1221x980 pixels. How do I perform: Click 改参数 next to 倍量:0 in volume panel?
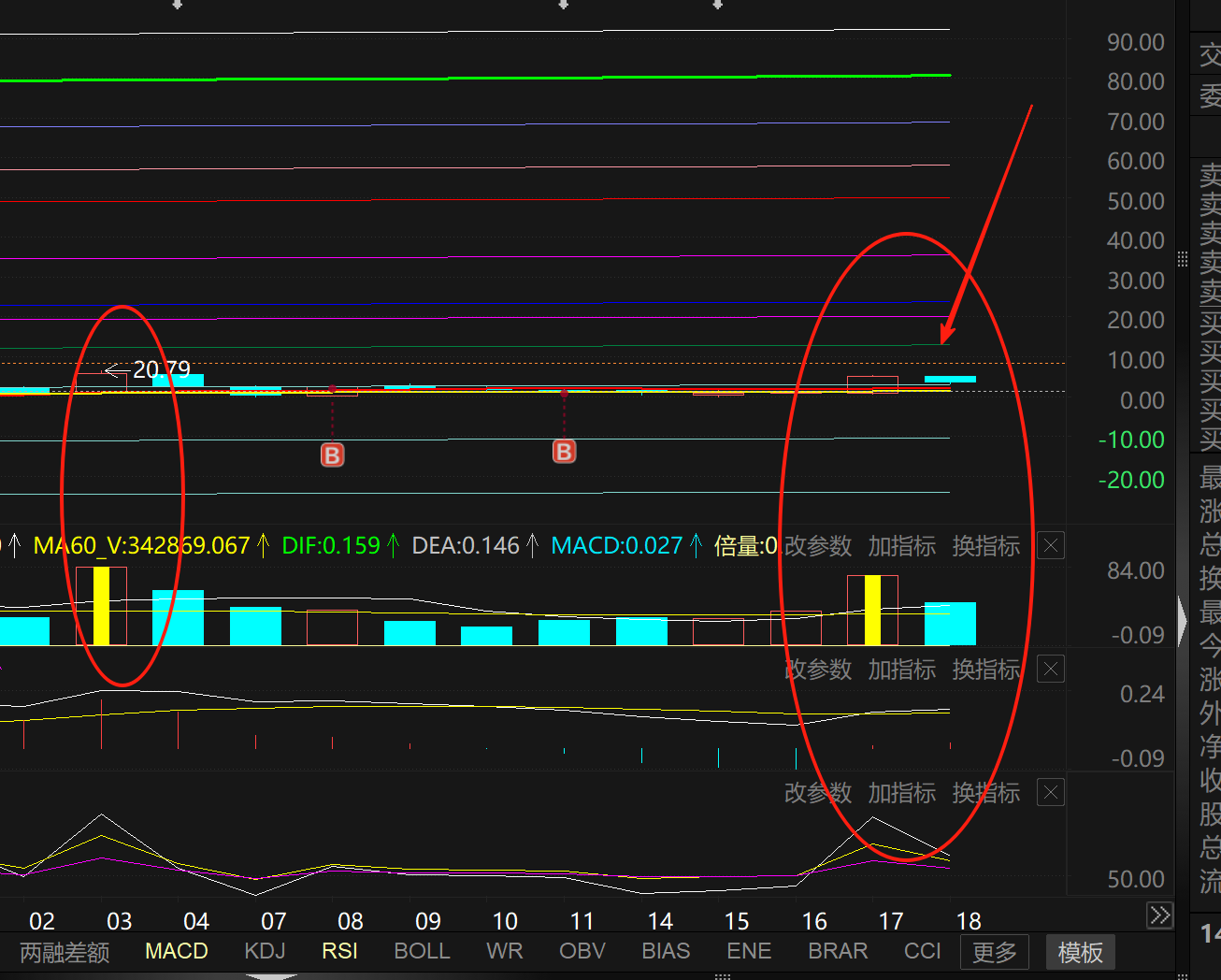[x=818, y=546]
